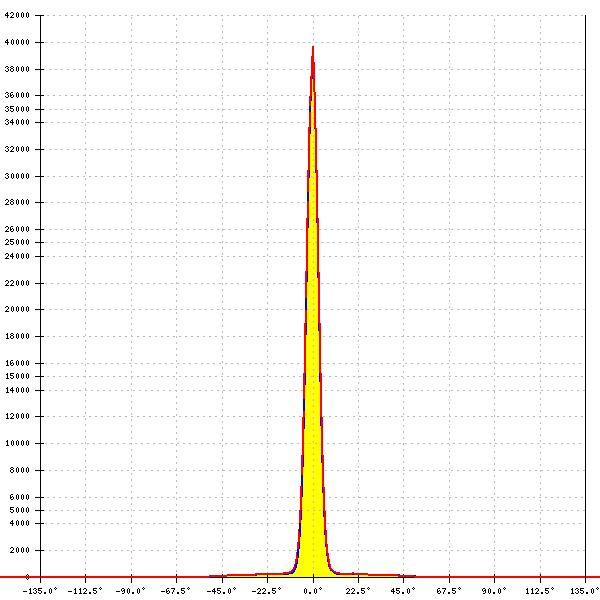This screenshot has width=600, height=600.
Task: Click the 67.5° x-axis label
Action: point(449,591)
